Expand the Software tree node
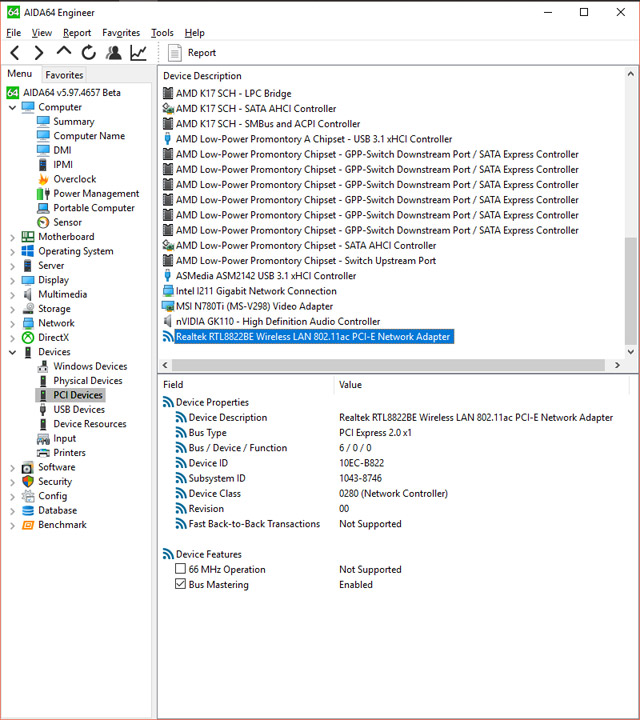640x720 pixels. pyautogui.click(x=12, y=468)
